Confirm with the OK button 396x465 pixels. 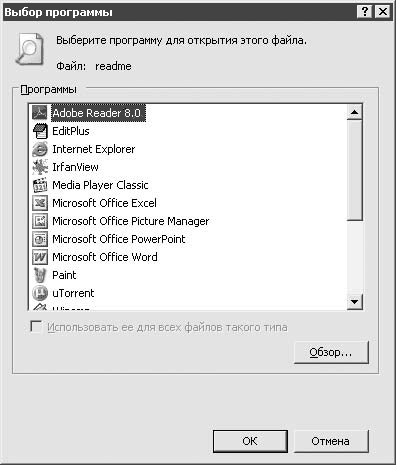[x=250, y=441]
